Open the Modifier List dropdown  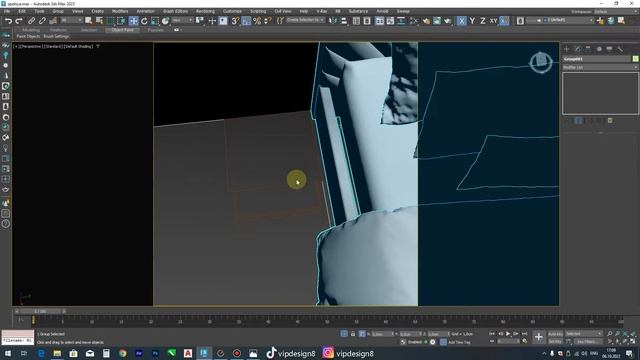click(600, 67)
